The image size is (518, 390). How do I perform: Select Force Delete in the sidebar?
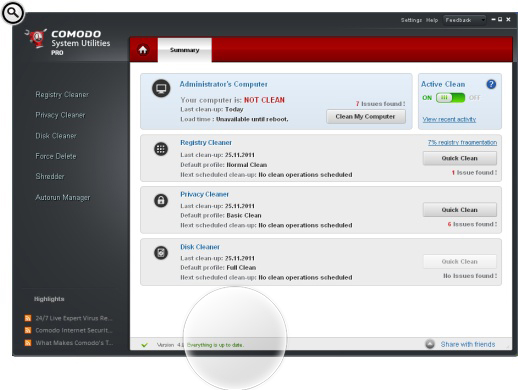[56, 156]
